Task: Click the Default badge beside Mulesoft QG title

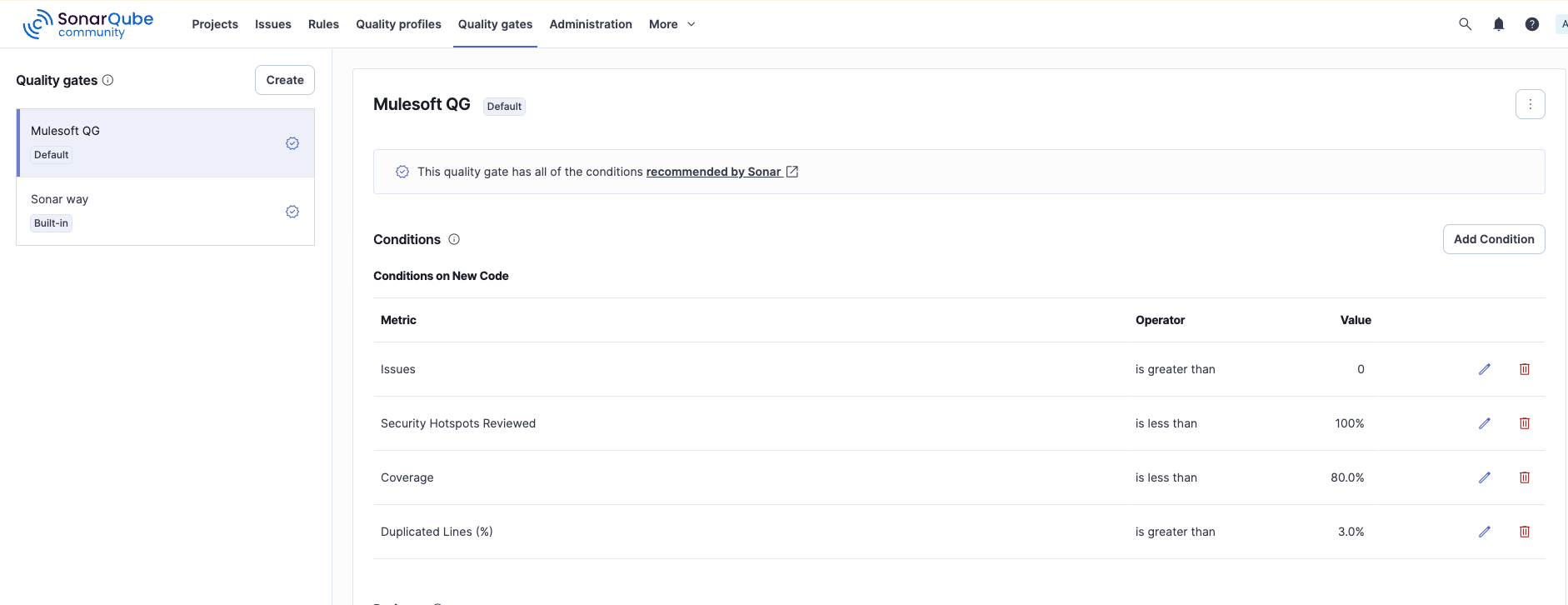Action: coord(504,107)
